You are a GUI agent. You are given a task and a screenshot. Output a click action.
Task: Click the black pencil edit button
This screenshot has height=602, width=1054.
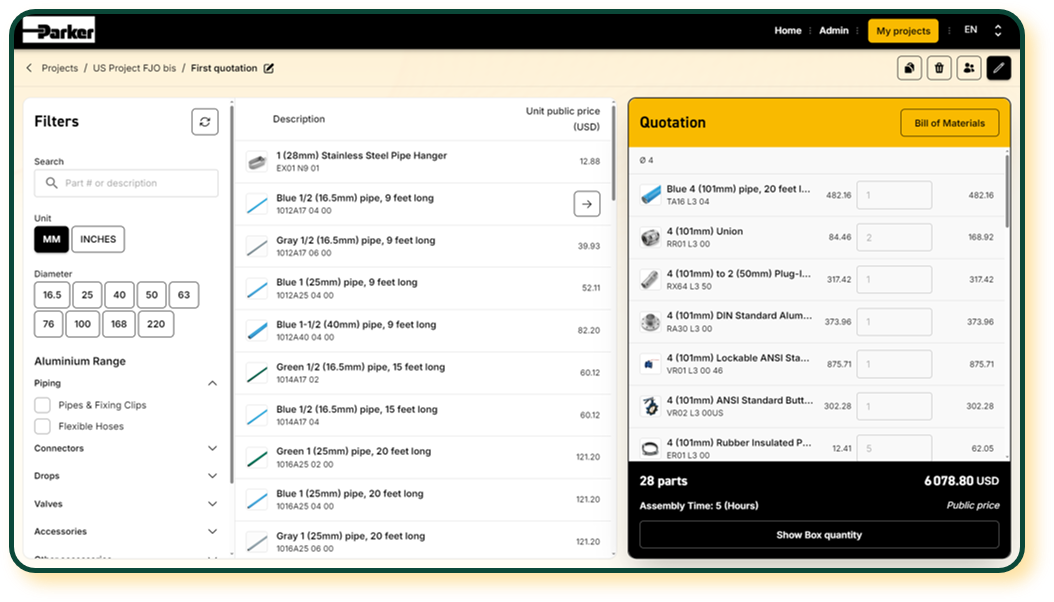[998, 68]
